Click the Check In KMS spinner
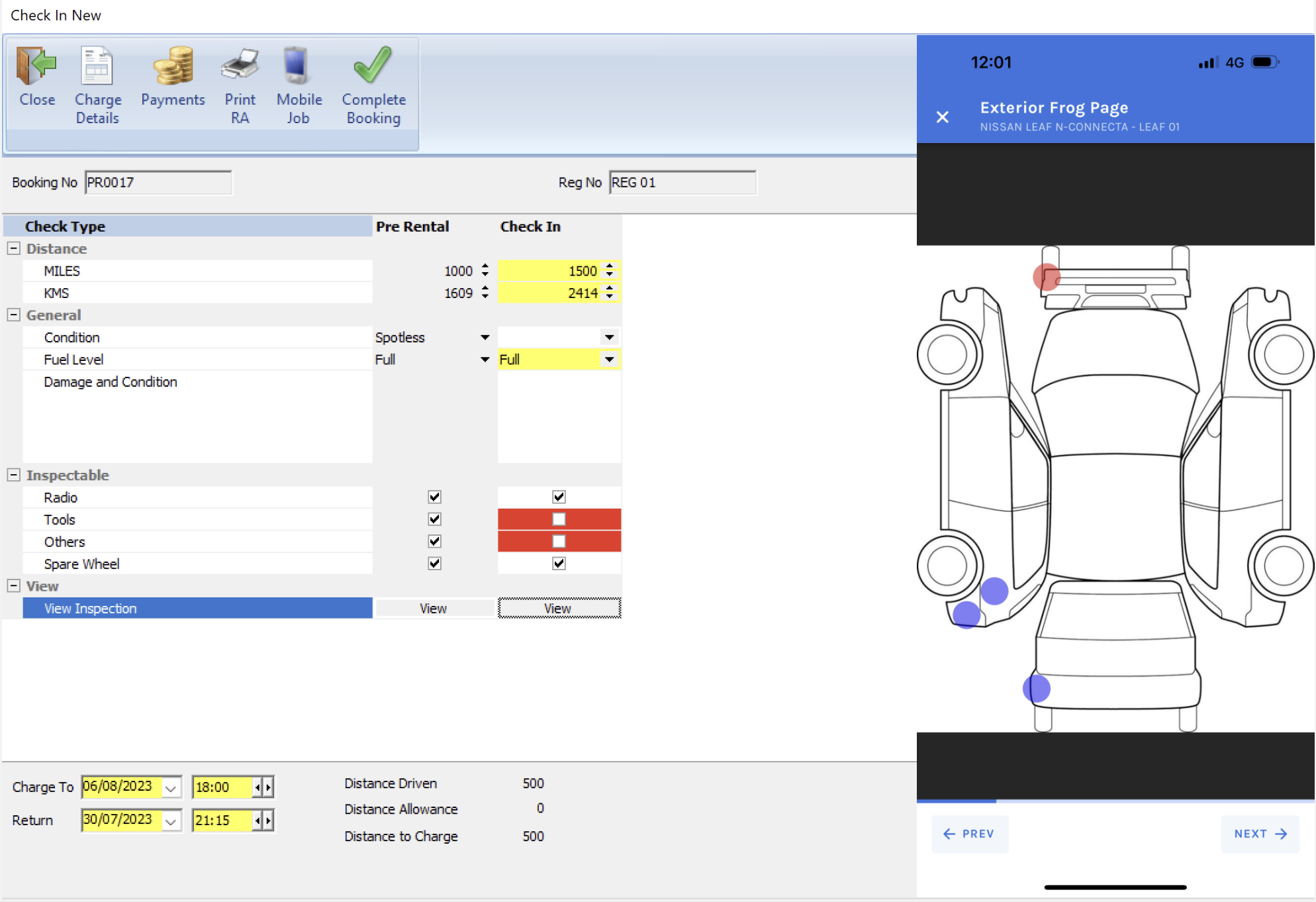Viewport: 1316px width, 902px height. [x=610, y=292]
